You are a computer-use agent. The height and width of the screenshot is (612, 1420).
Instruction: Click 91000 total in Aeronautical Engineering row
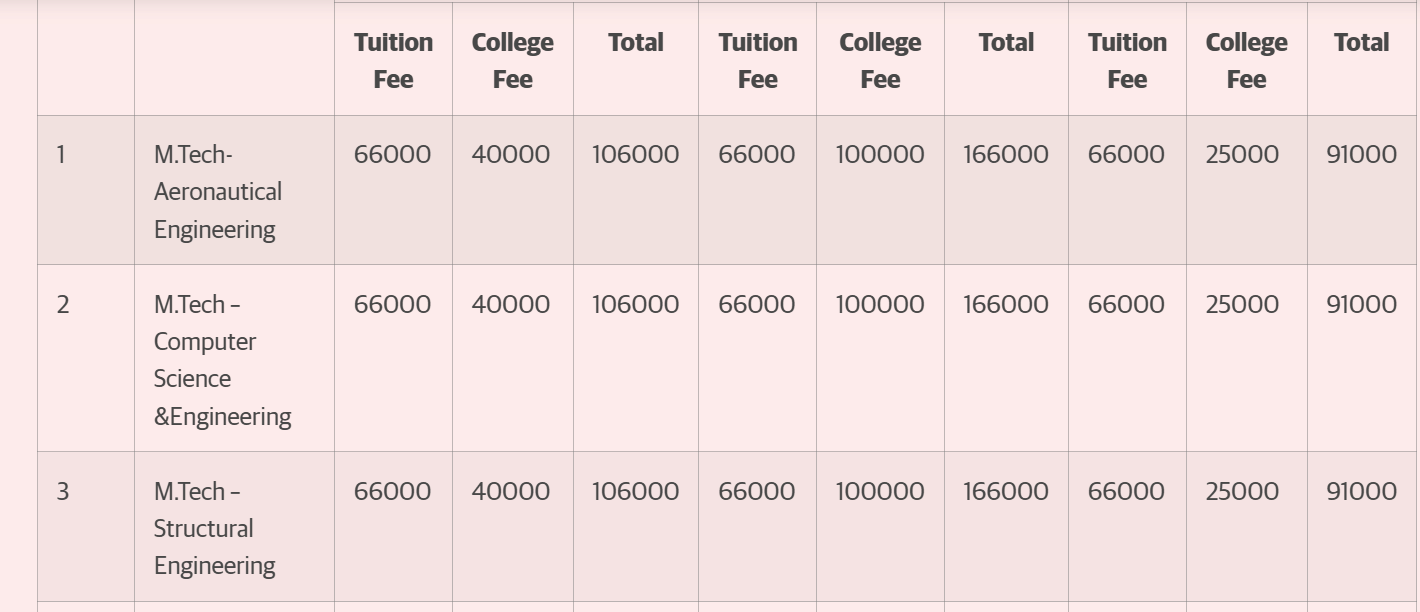1361,154
